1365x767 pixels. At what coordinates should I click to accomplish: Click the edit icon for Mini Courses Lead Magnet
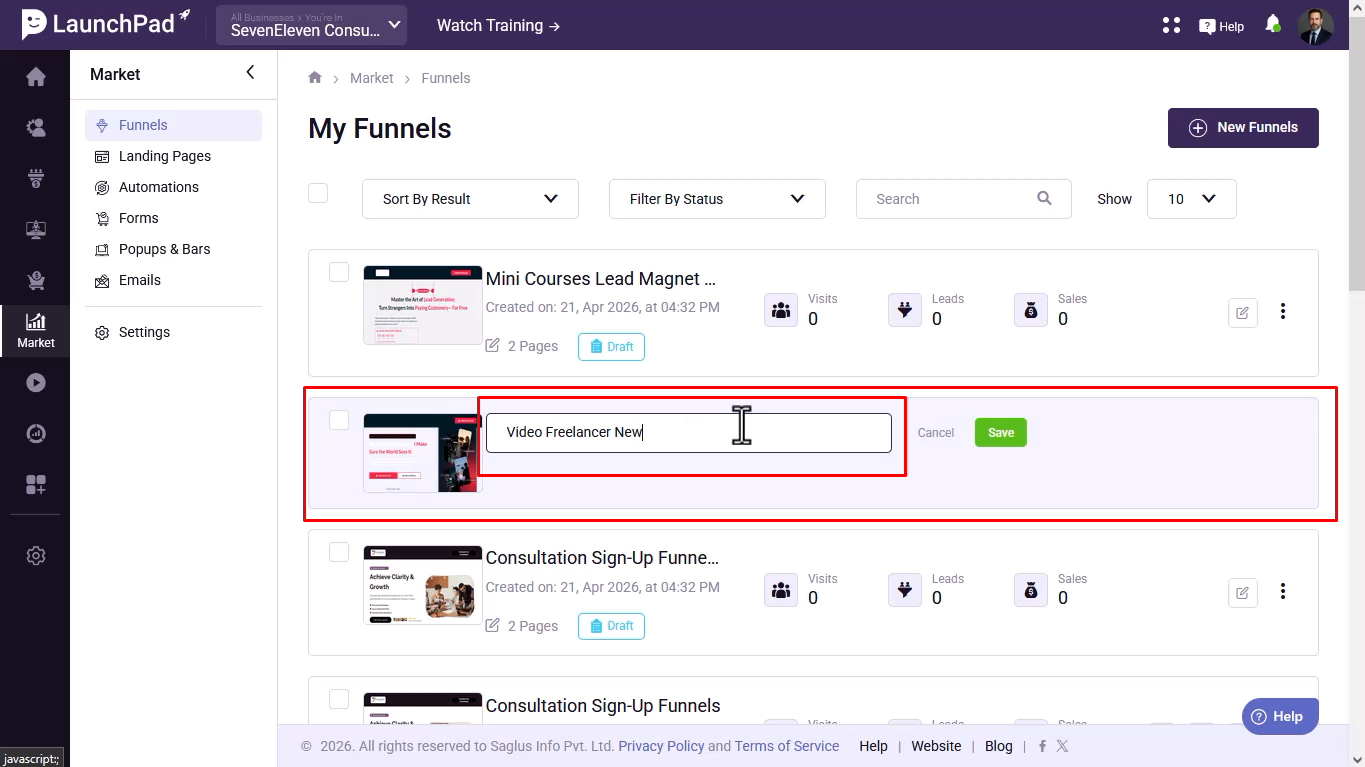coord(1242,312)
